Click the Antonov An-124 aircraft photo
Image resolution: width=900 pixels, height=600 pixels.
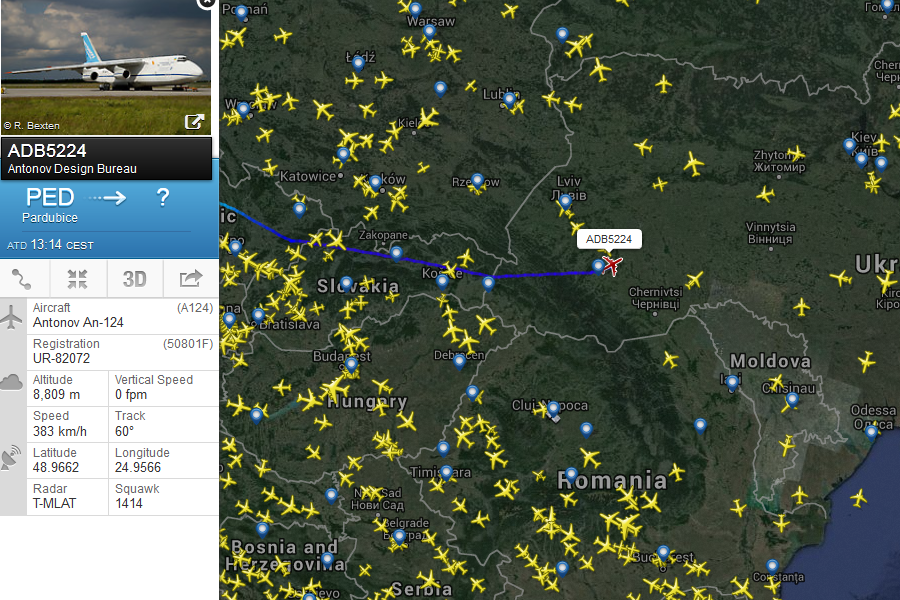tap(106, 67)
